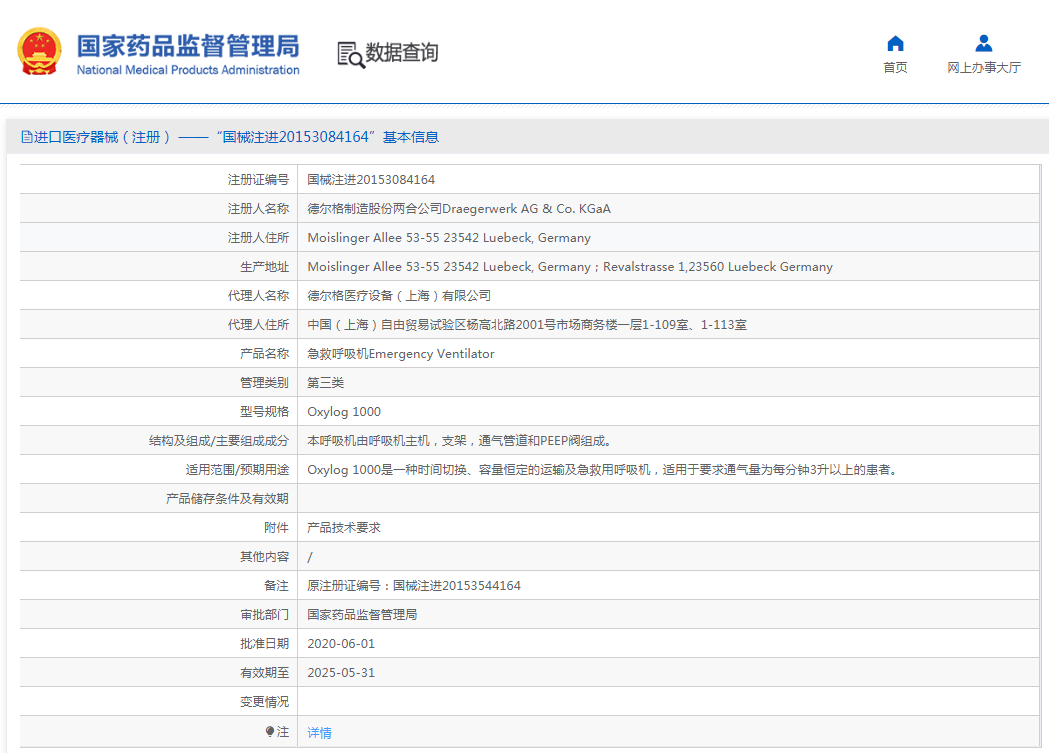Click the 结构及组成/主要组成成分 label

(219, 441)
